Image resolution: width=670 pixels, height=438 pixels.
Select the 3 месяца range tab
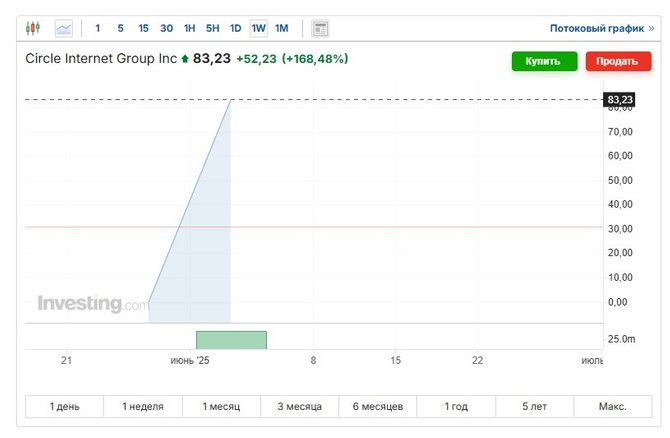click(300, 406)
